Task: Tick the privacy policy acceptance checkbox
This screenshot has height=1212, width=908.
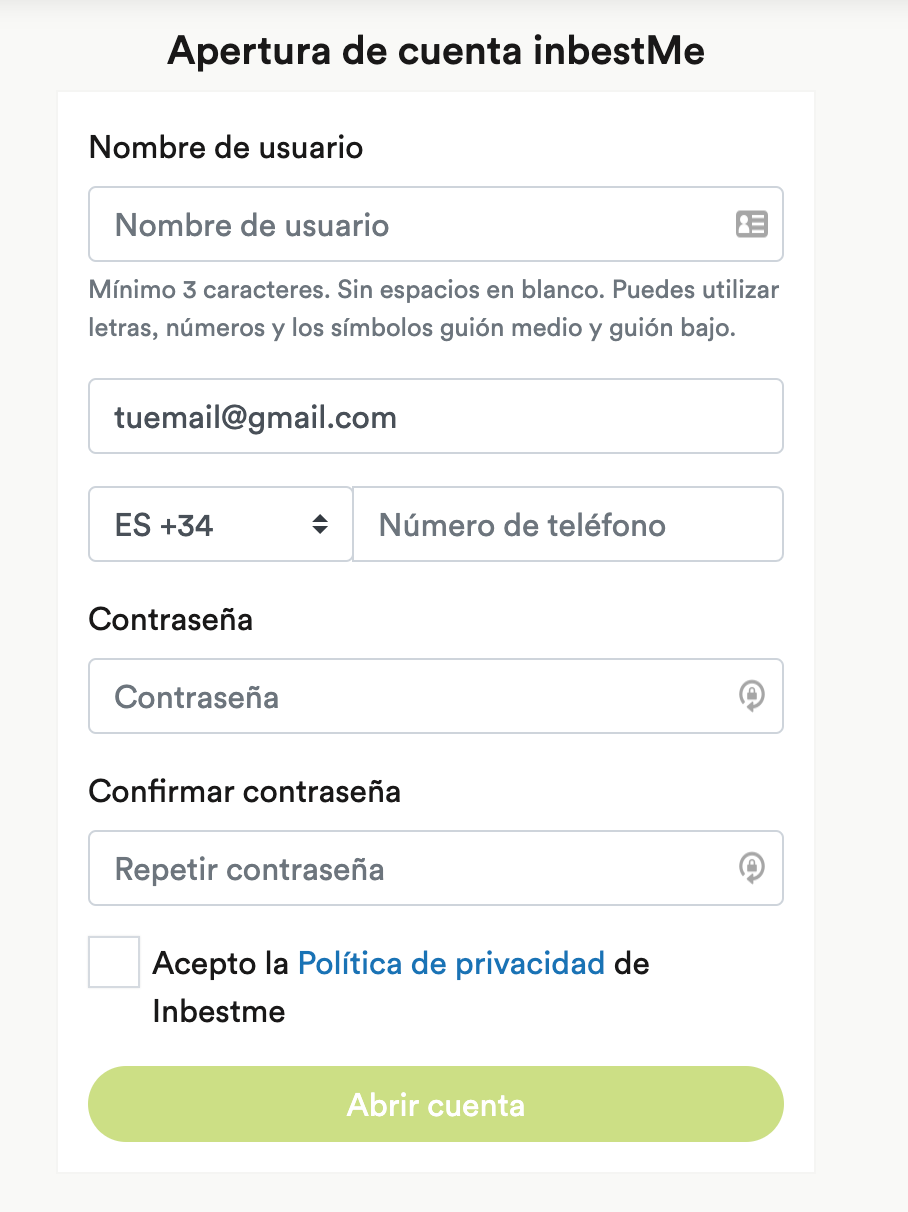Action: point(114,962)
